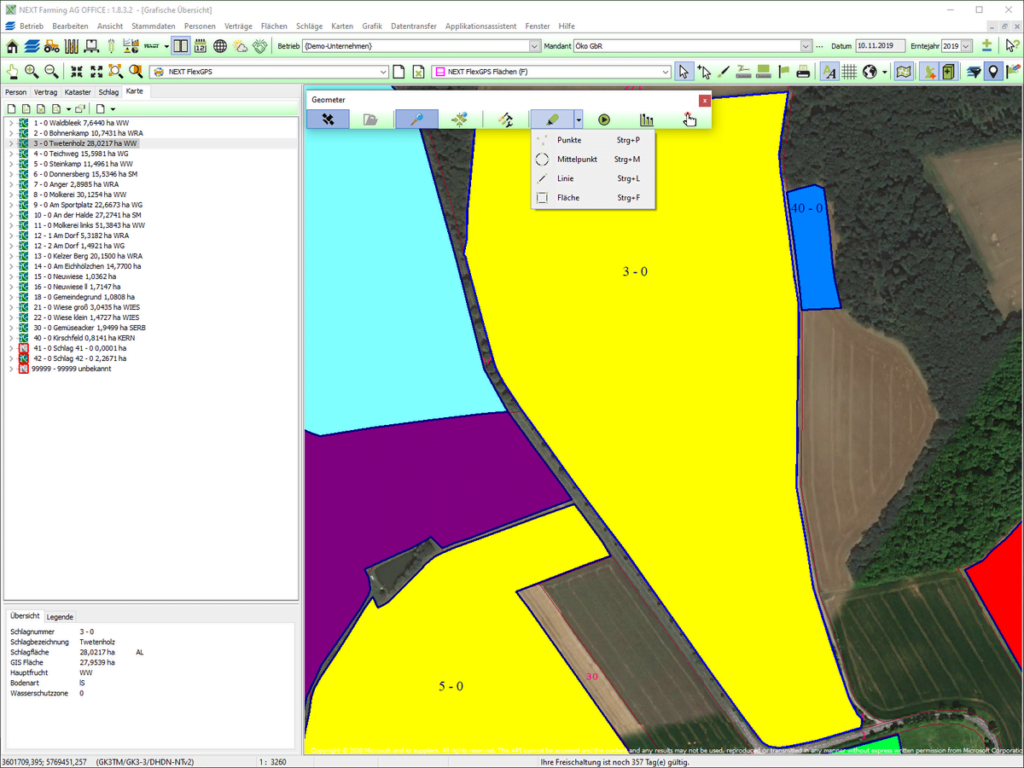
Task: Select the grid icon in the map toolbar
Action: tap(847, 71)
